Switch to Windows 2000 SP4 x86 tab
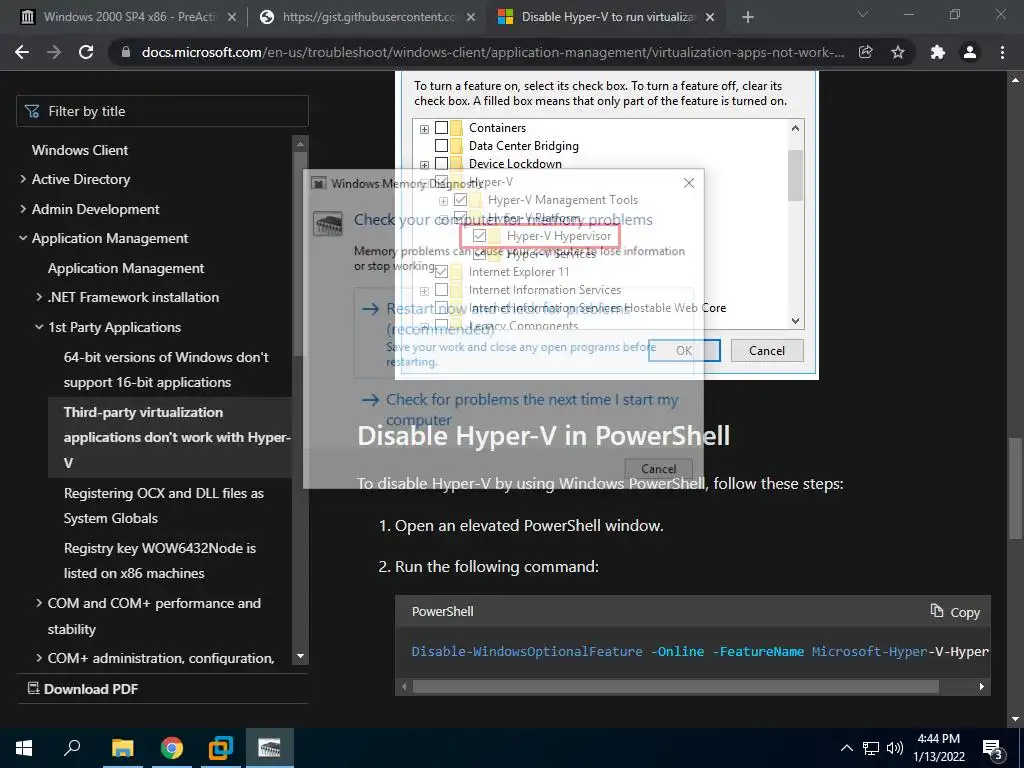This screenshot has width=1024, height=768. [x=128, y=17]
